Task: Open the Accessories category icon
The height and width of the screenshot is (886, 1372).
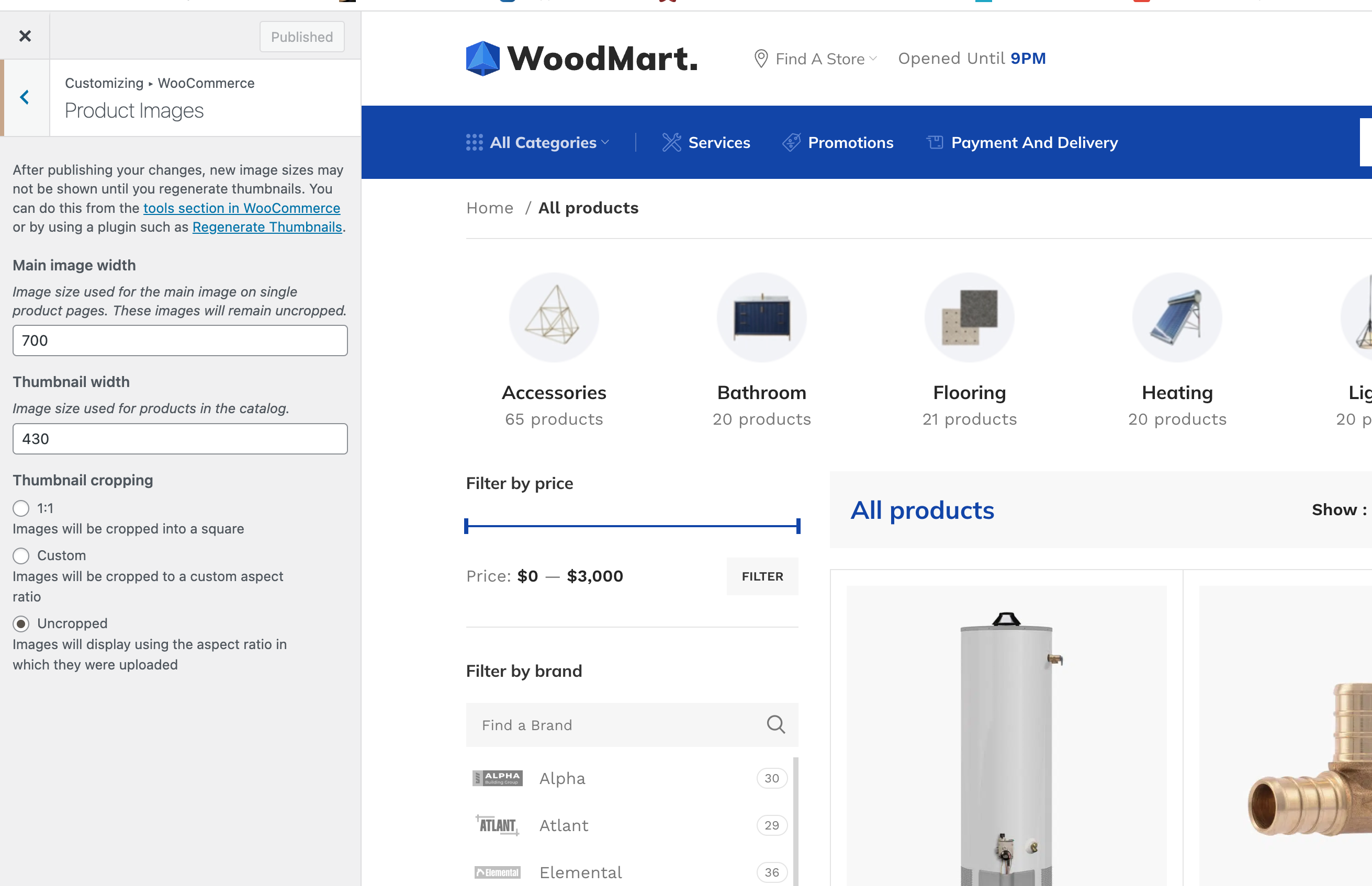Action: tap(554, 317)
